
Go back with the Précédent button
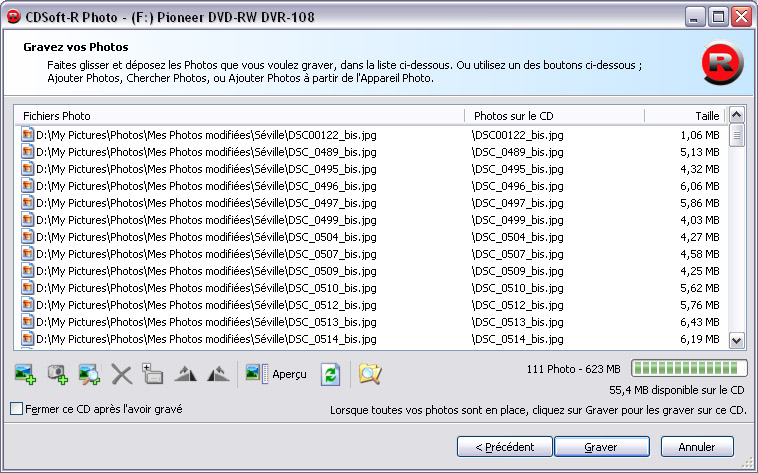[504, 447]
